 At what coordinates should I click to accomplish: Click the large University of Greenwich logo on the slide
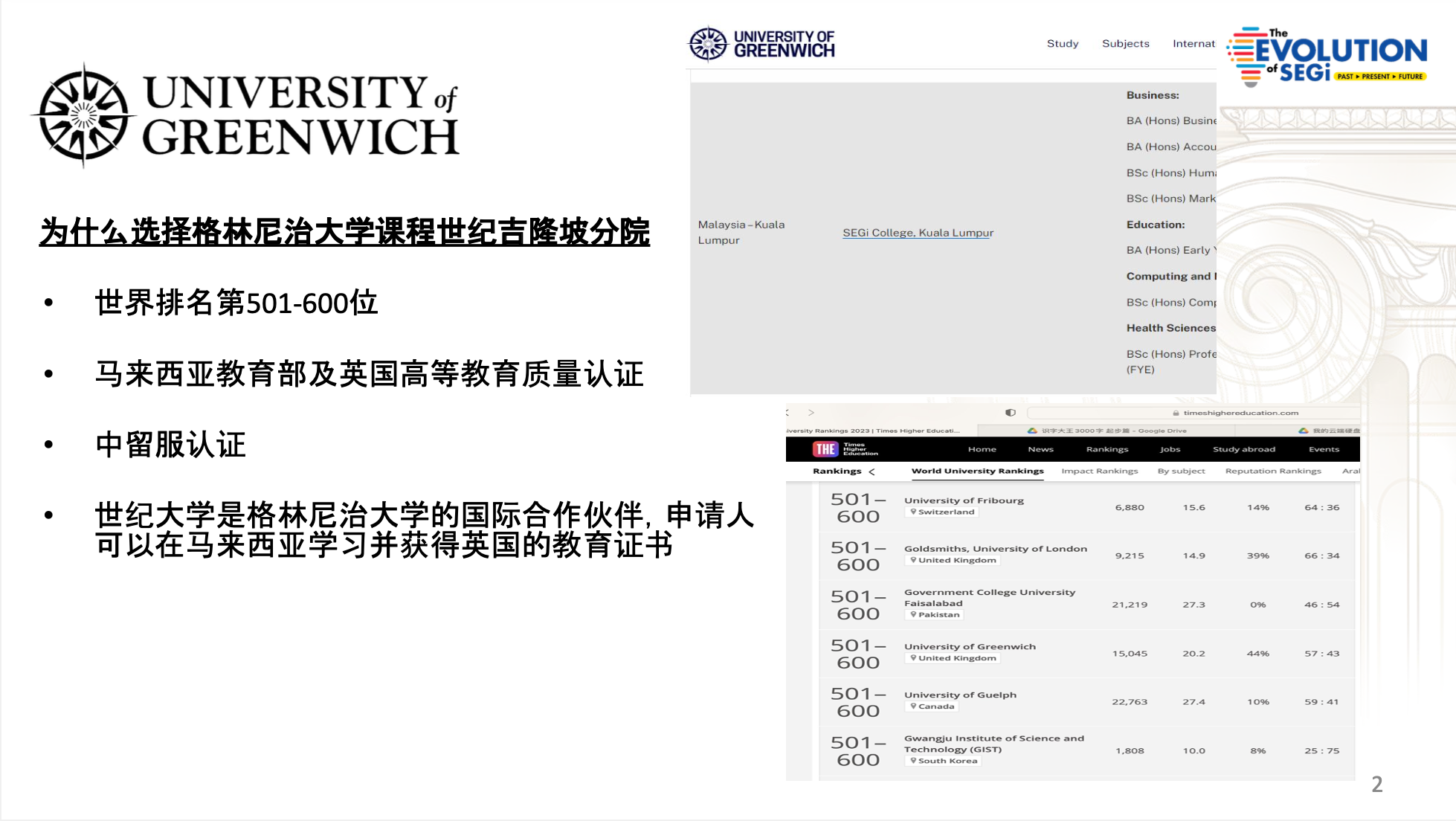245,115
